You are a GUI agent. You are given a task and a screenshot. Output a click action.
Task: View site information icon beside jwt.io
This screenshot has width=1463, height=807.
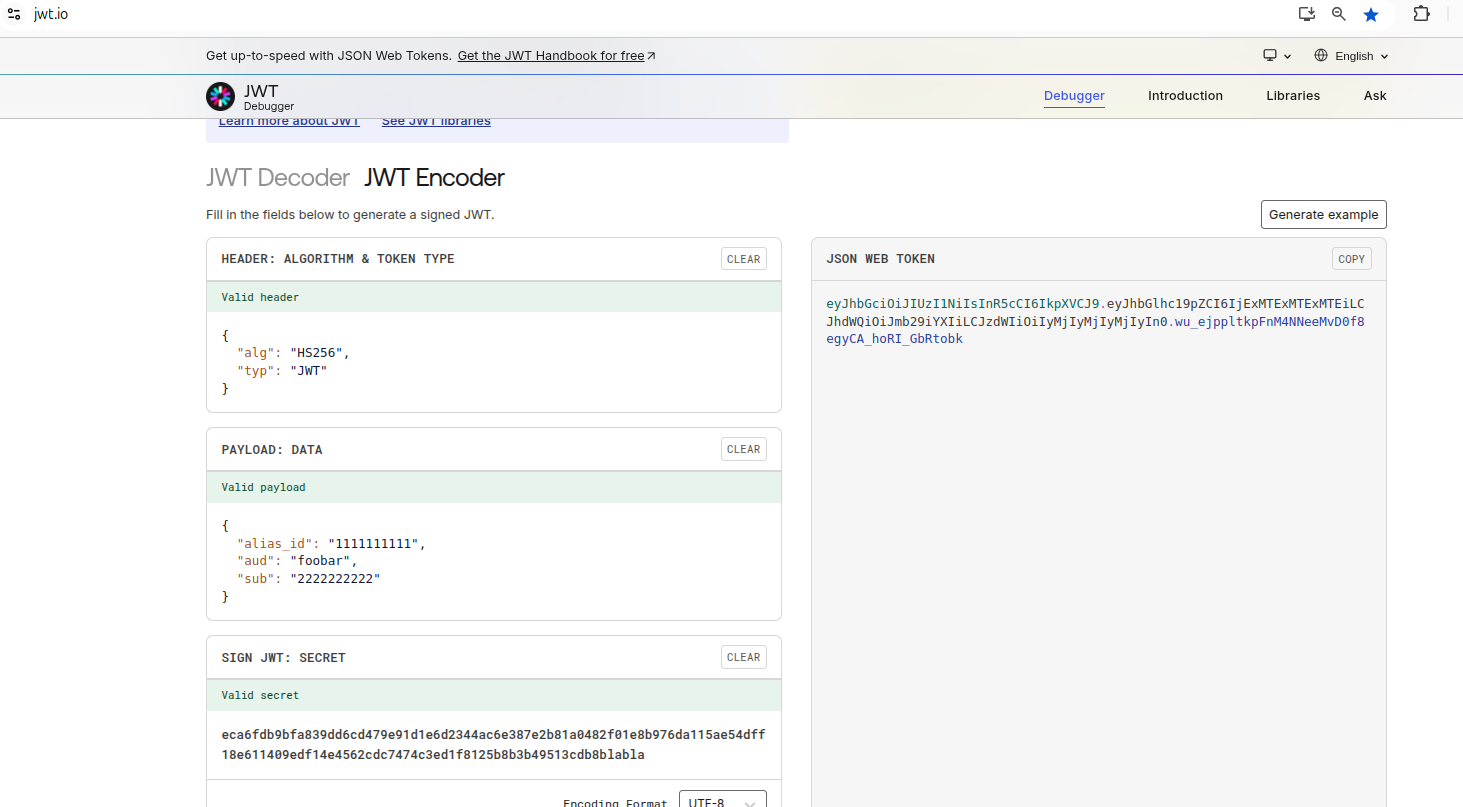tap(14, 14)
